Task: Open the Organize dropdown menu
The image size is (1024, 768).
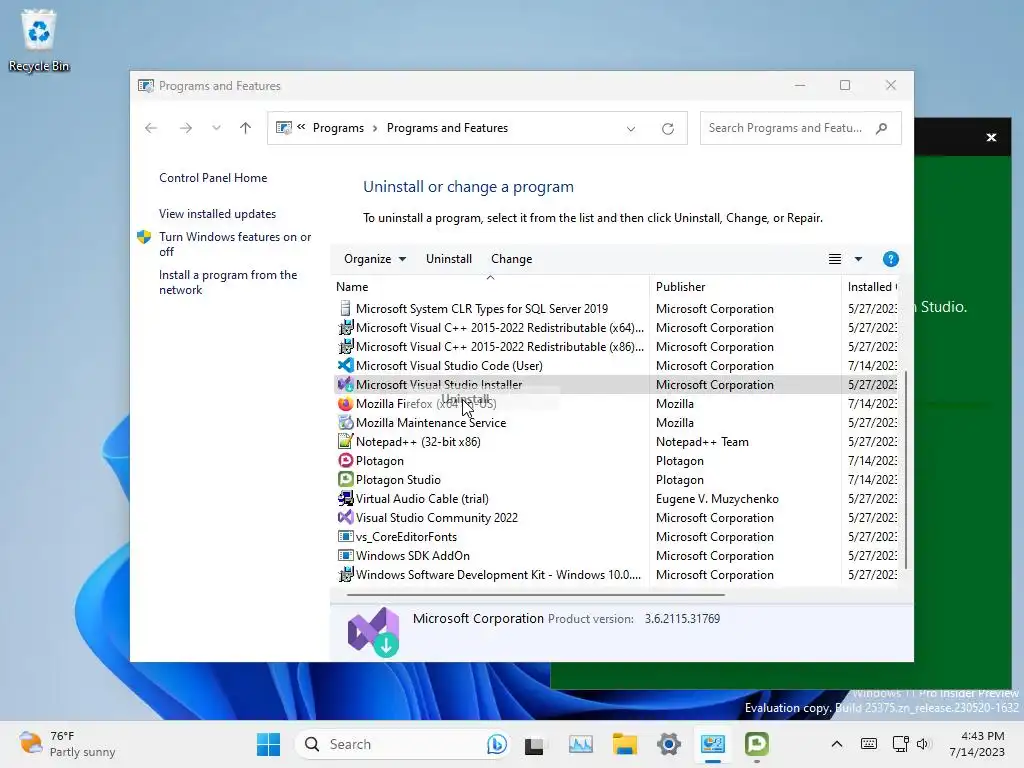Action: click(375, 259)
